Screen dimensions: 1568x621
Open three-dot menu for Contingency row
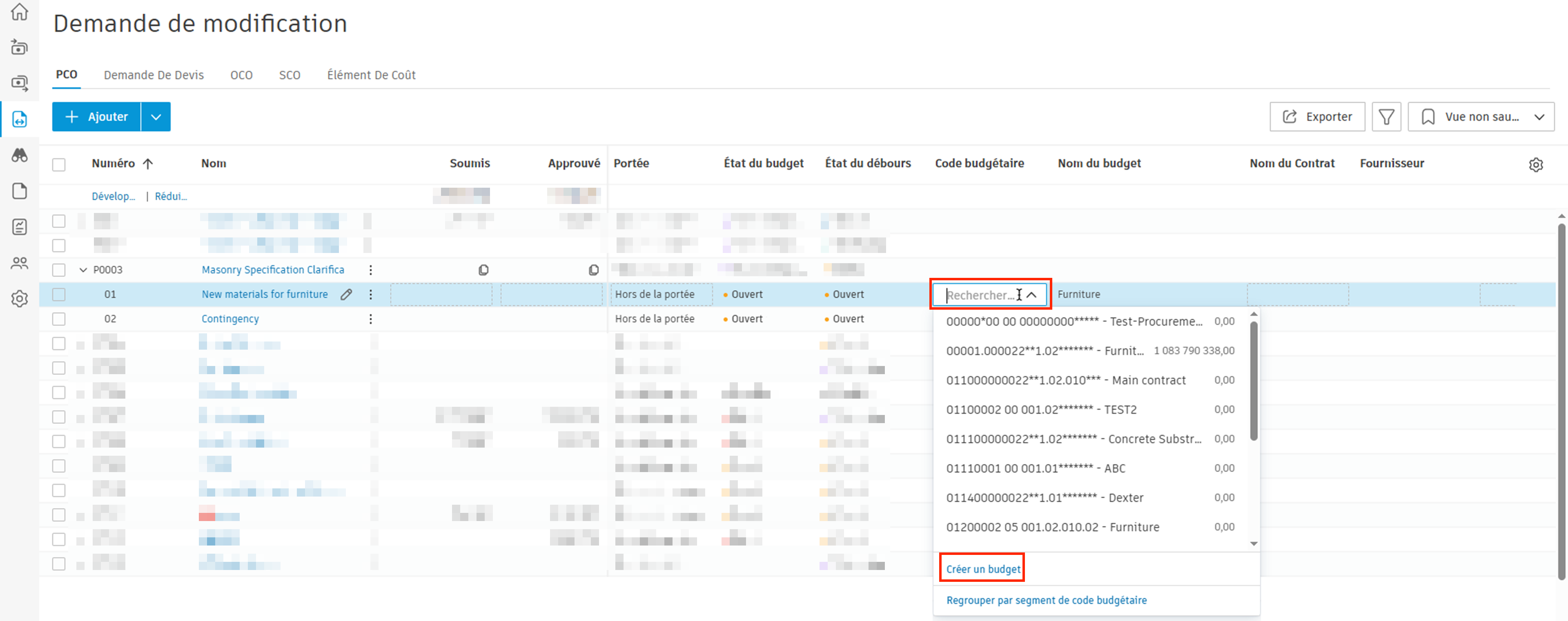tap(371, 319)
